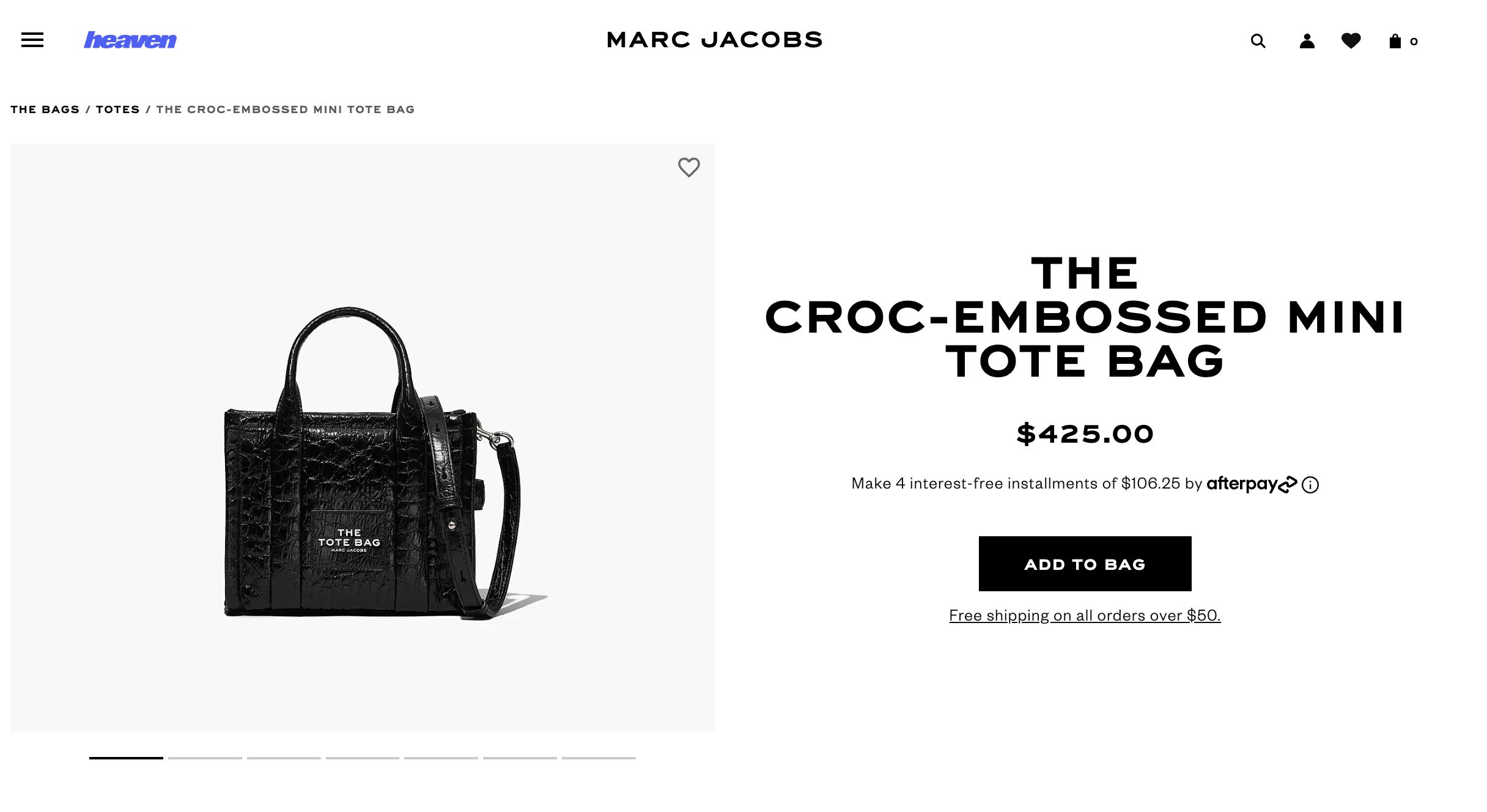Viewport: 1487px width, 812px height.
Task: Toggle wishlist heart on product image
Action: 689,168
